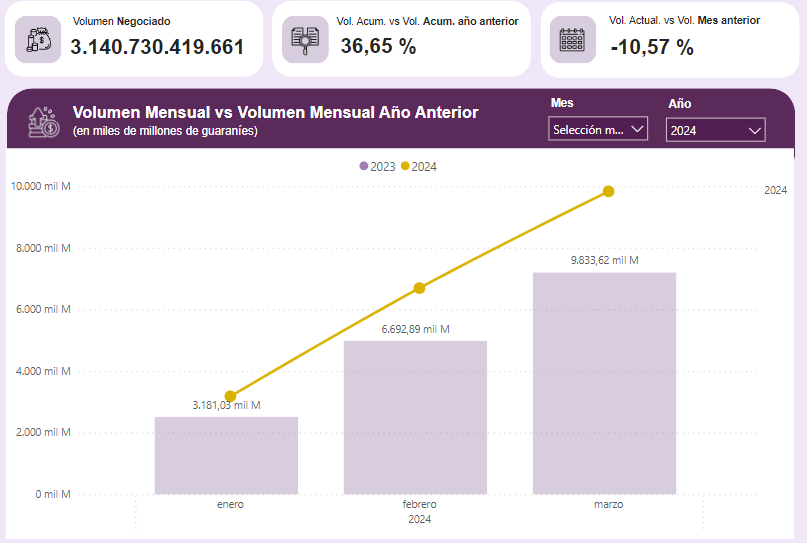Click the 2024 line point over febrero
The image size is (807, 543).
419,288
